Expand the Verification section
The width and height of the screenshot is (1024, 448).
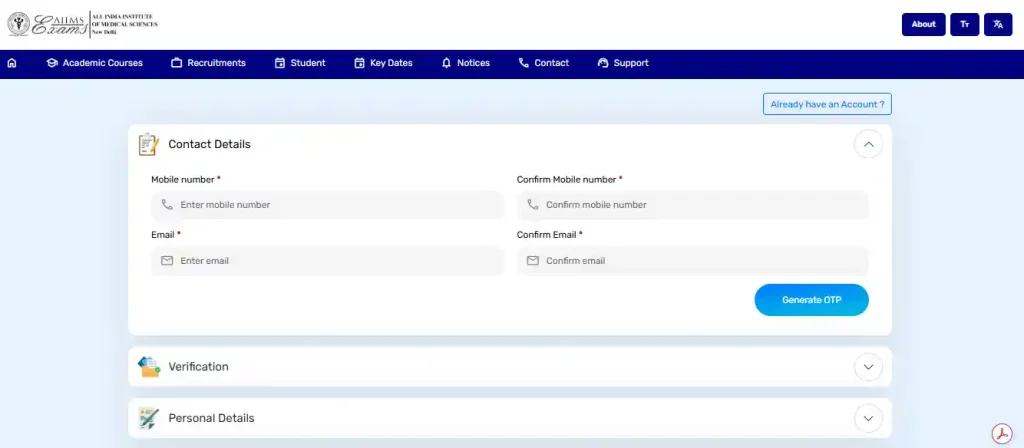[x=869, y=367]
